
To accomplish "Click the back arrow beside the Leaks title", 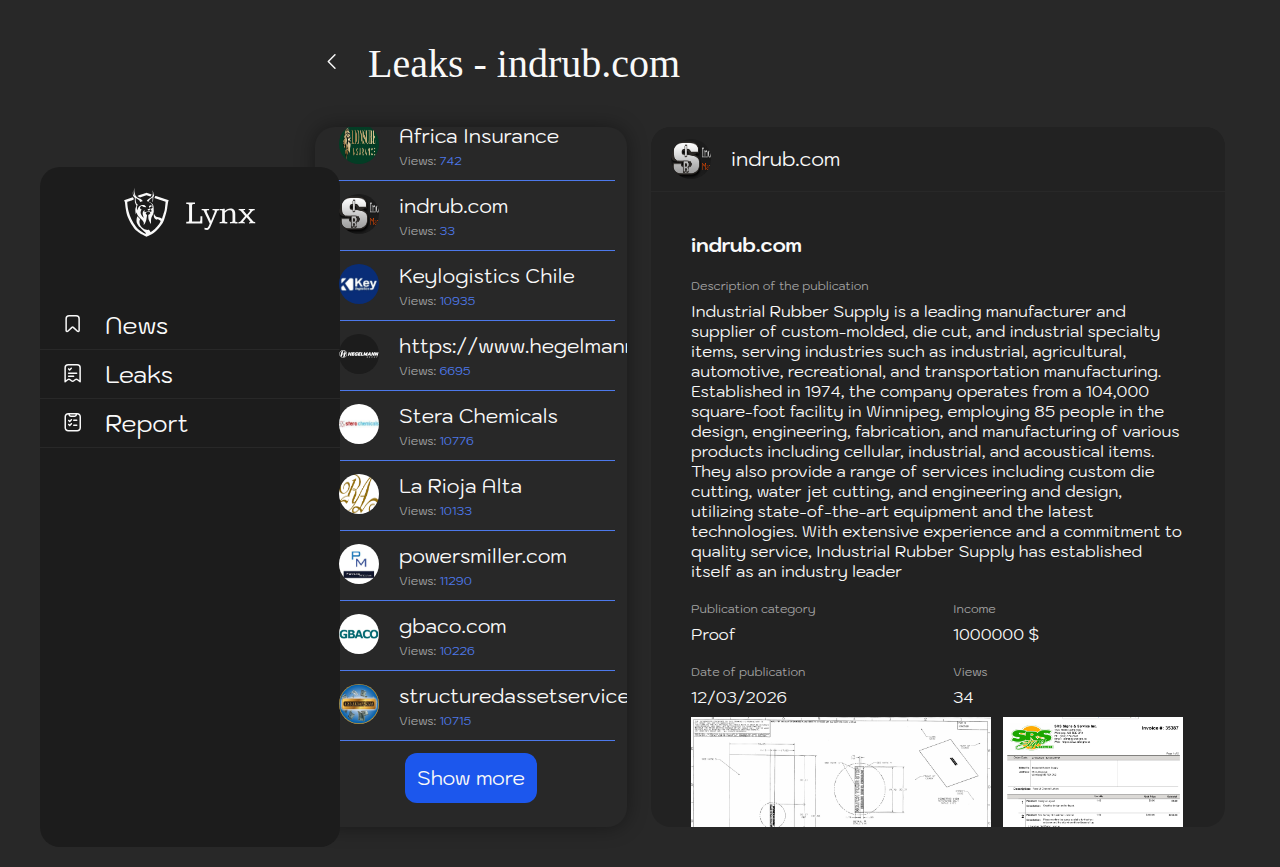I will [332, 62].
